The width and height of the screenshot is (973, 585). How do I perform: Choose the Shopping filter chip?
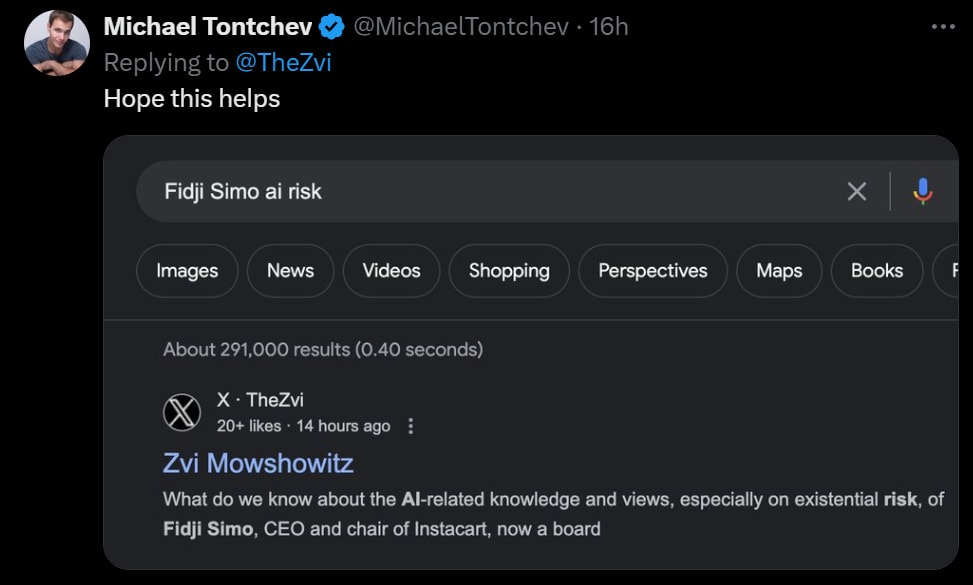tap(509, 270)
